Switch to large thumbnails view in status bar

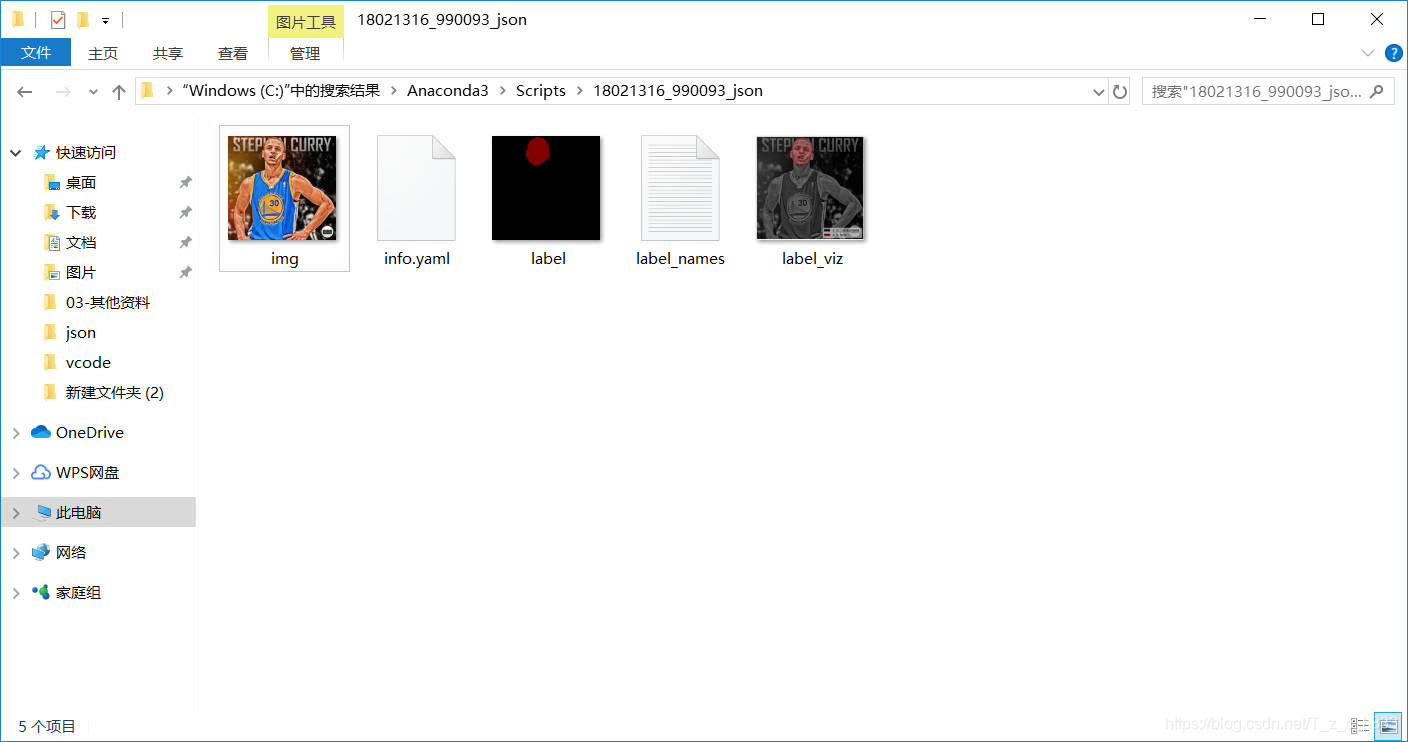[x=1387, y=724]
